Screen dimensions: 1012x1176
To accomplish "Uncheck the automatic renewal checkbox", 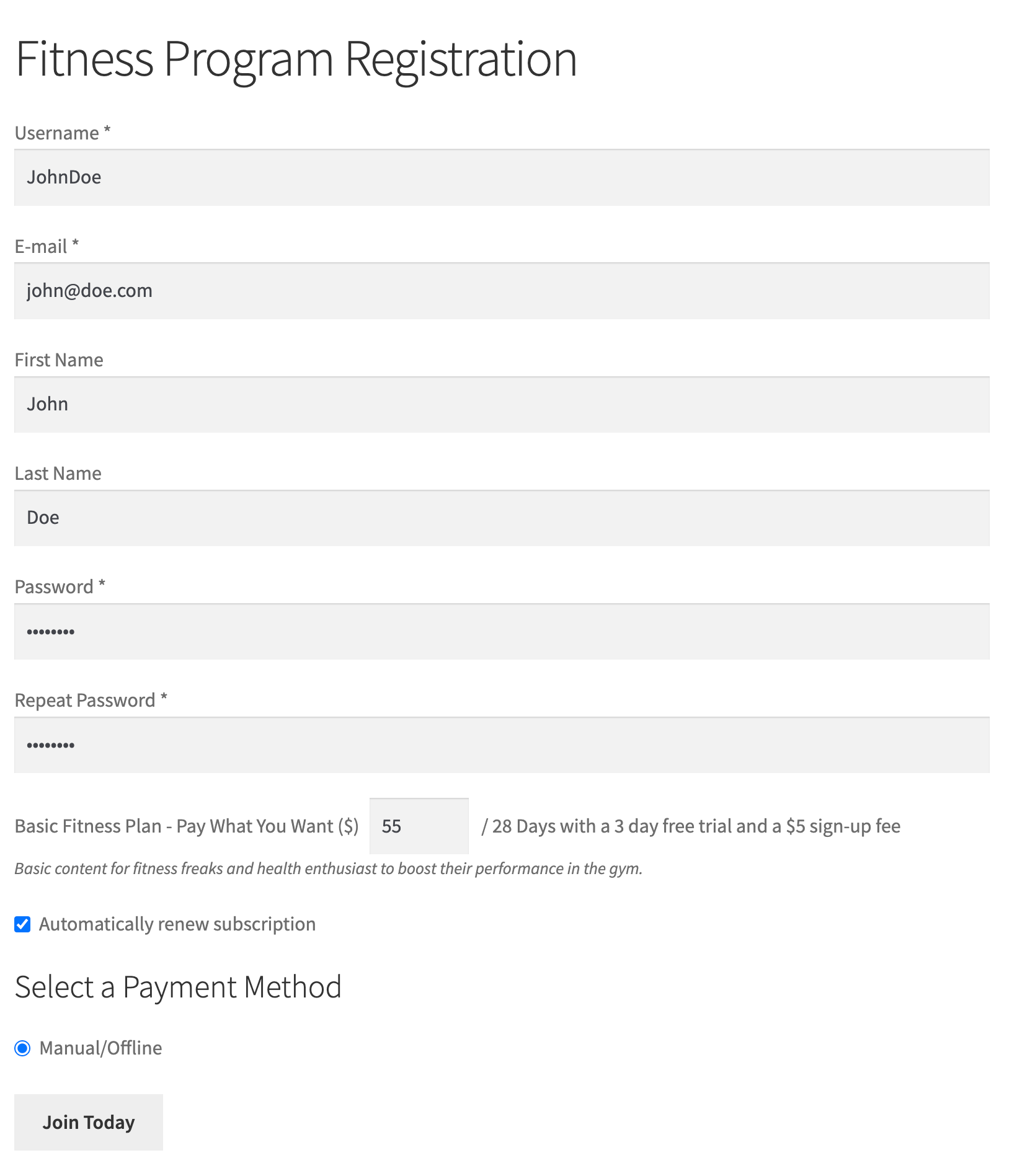I will (23, 924).
